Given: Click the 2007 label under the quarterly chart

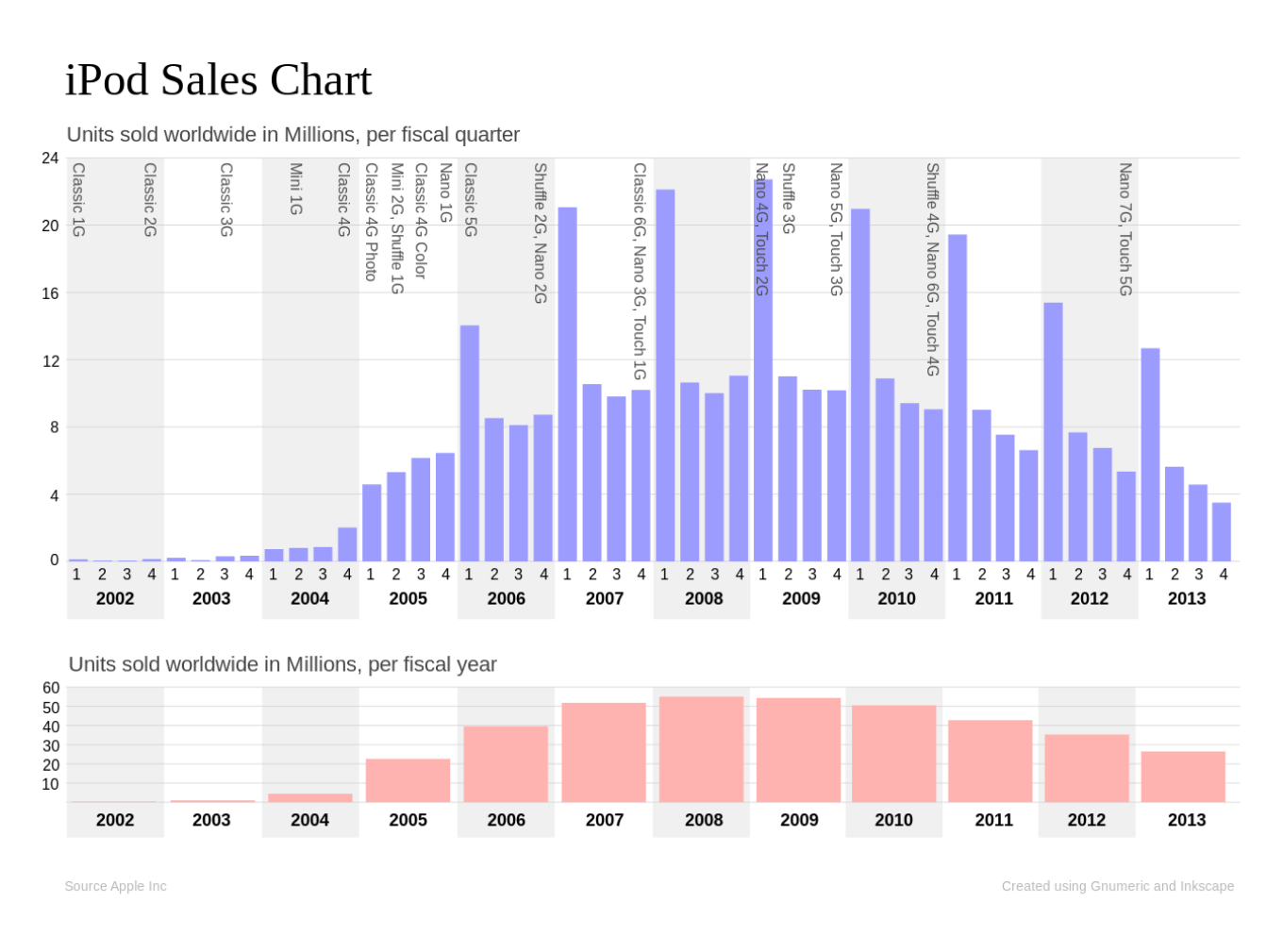Looking at the screenshot, I should click(x=604, y=598).
